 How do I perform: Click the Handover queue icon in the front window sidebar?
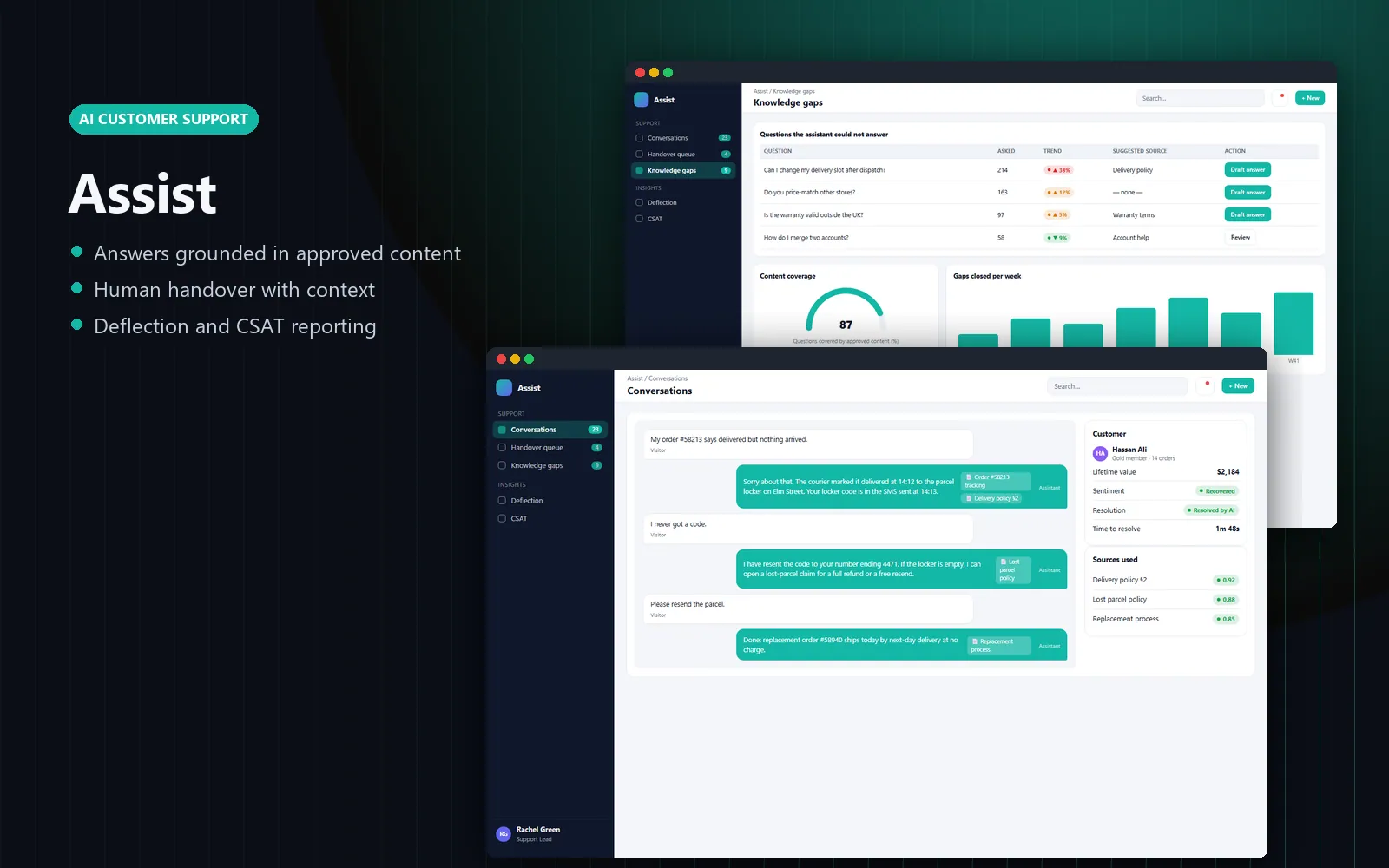click(x=502, y=448)
